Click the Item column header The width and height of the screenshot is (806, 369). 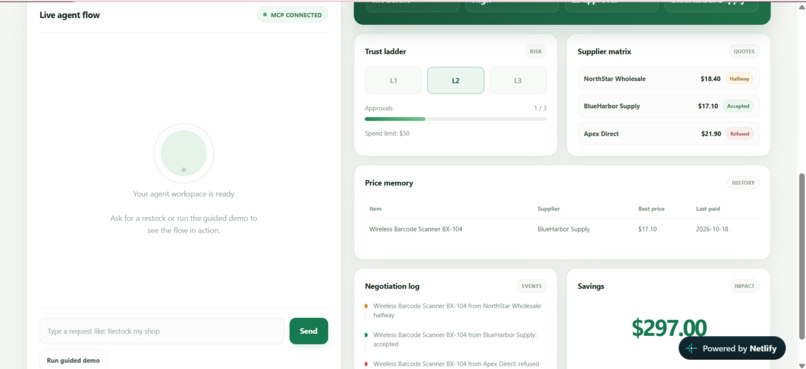click(375, 209)
